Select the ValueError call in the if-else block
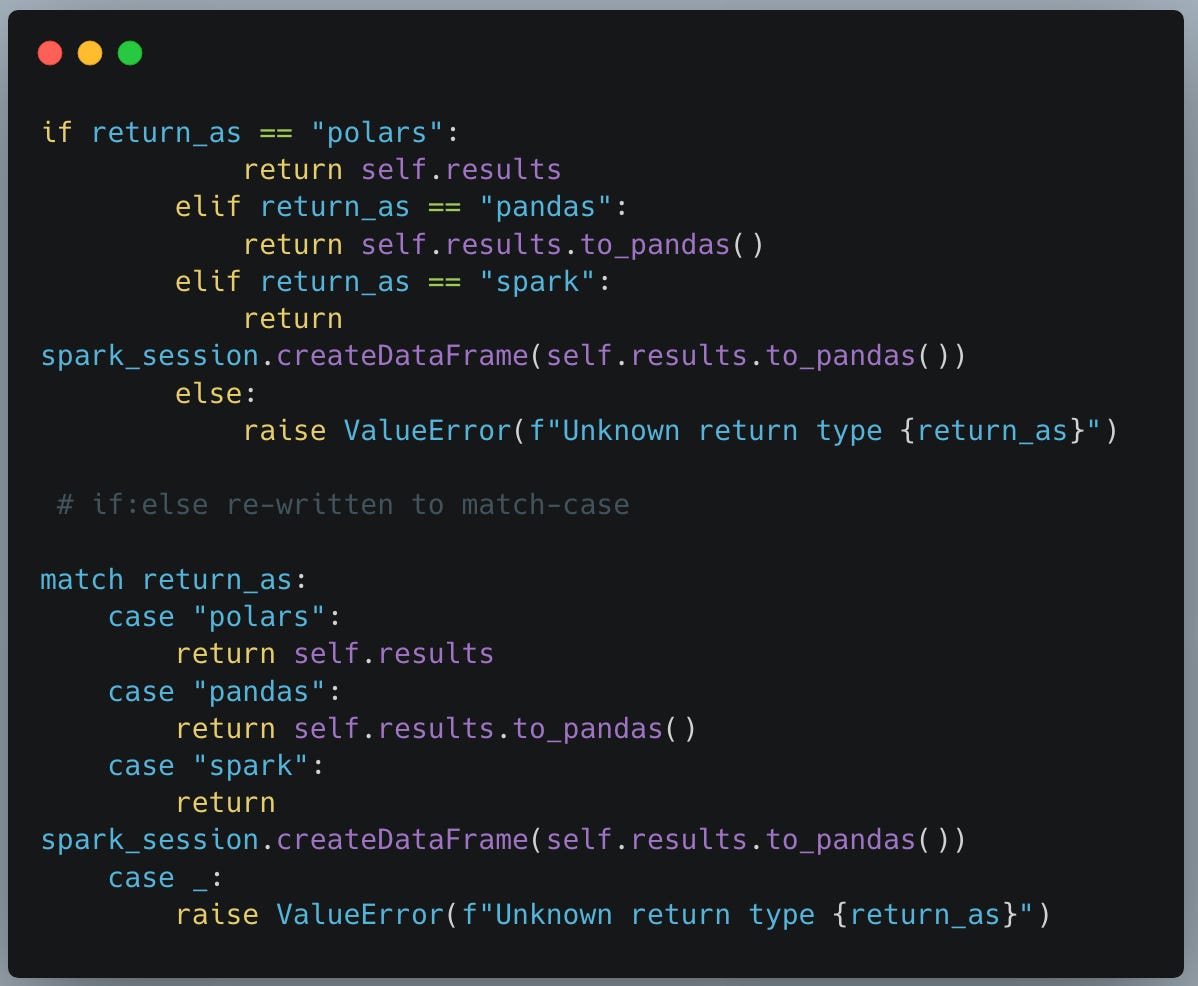1198x986 pixels. point(430,430)
